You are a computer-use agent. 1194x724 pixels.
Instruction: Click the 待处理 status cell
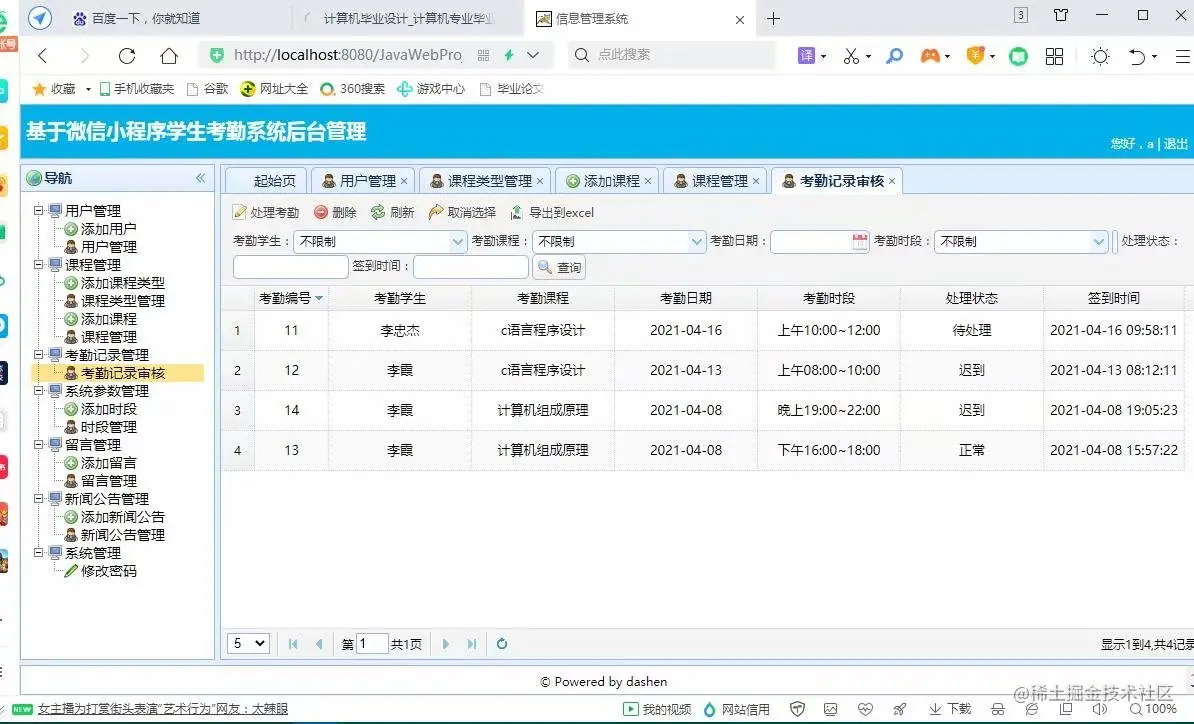pyautogui.click(x=972, y=330)
